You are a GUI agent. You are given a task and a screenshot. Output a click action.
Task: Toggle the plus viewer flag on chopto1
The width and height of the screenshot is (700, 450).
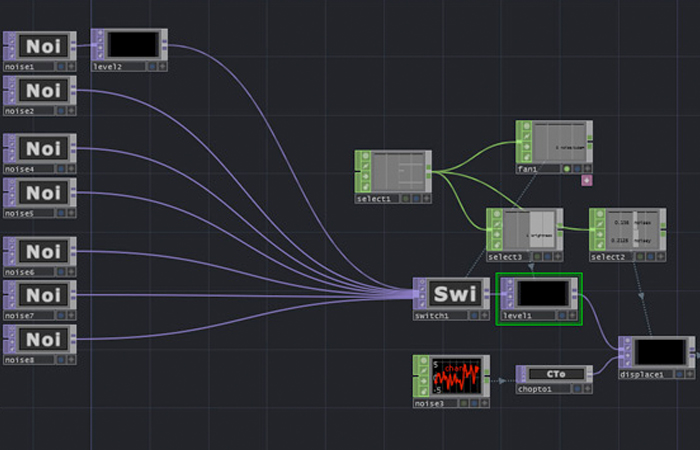(x=588, y=389)
